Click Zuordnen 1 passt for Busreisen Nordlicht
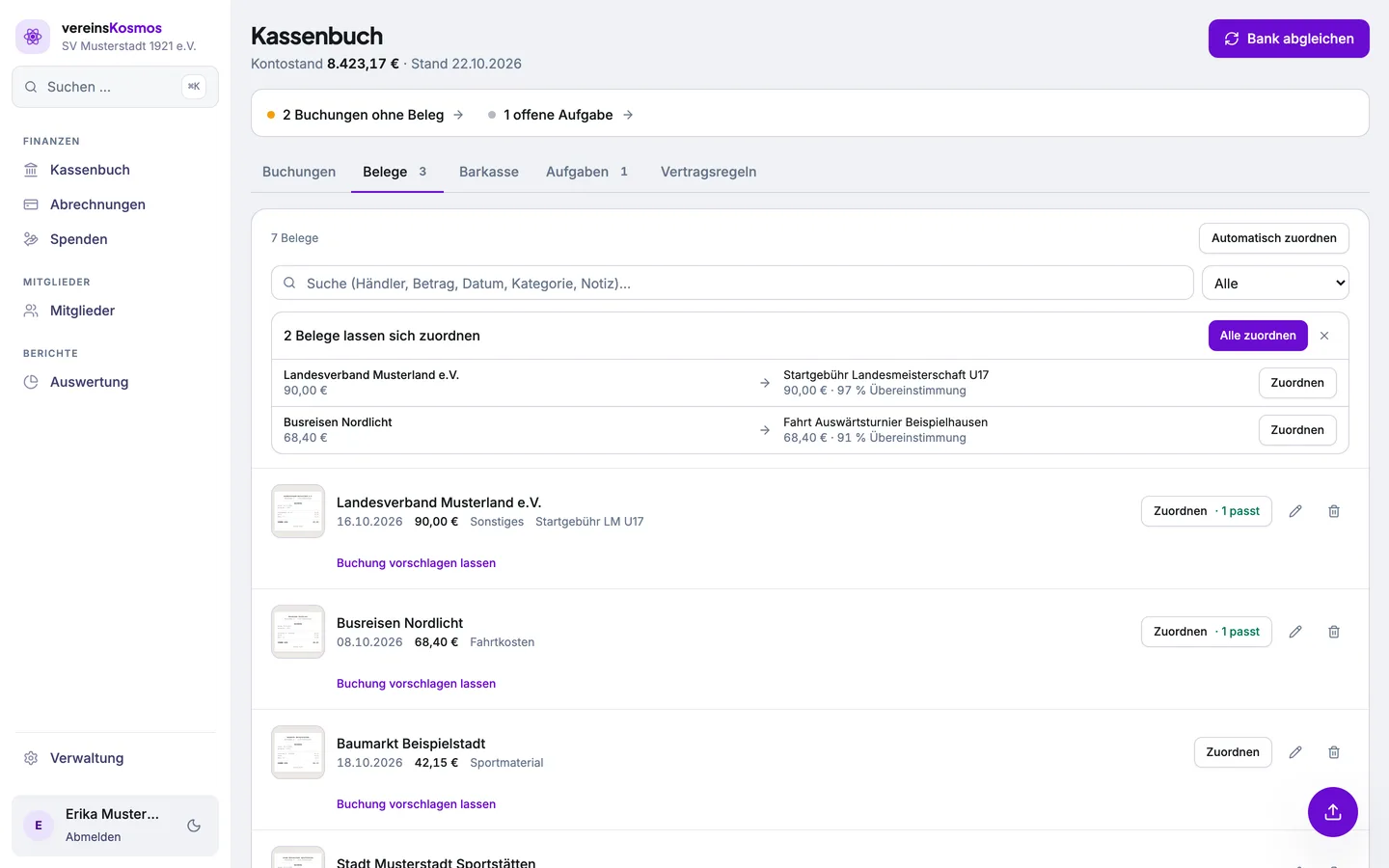Screen dimensions: 1389x868 tap(1207, 632)
